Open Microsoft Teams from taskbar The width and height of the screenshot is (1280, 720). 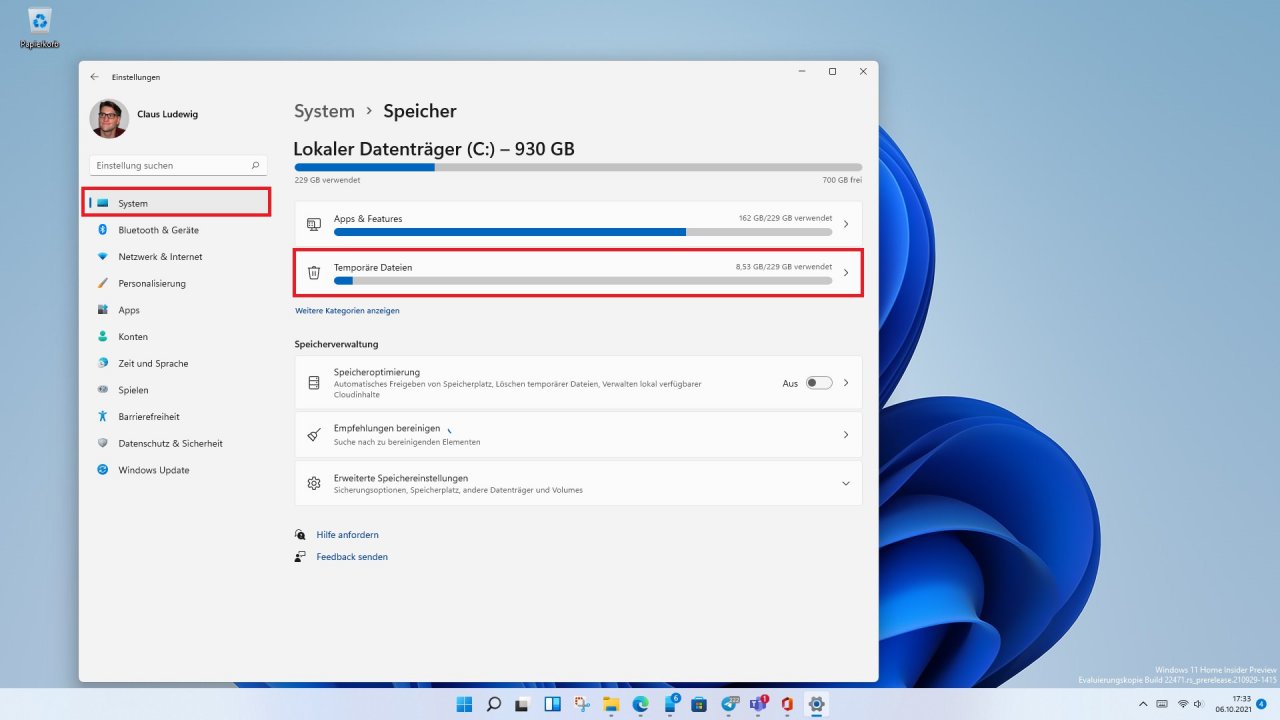tap(758, 704)
